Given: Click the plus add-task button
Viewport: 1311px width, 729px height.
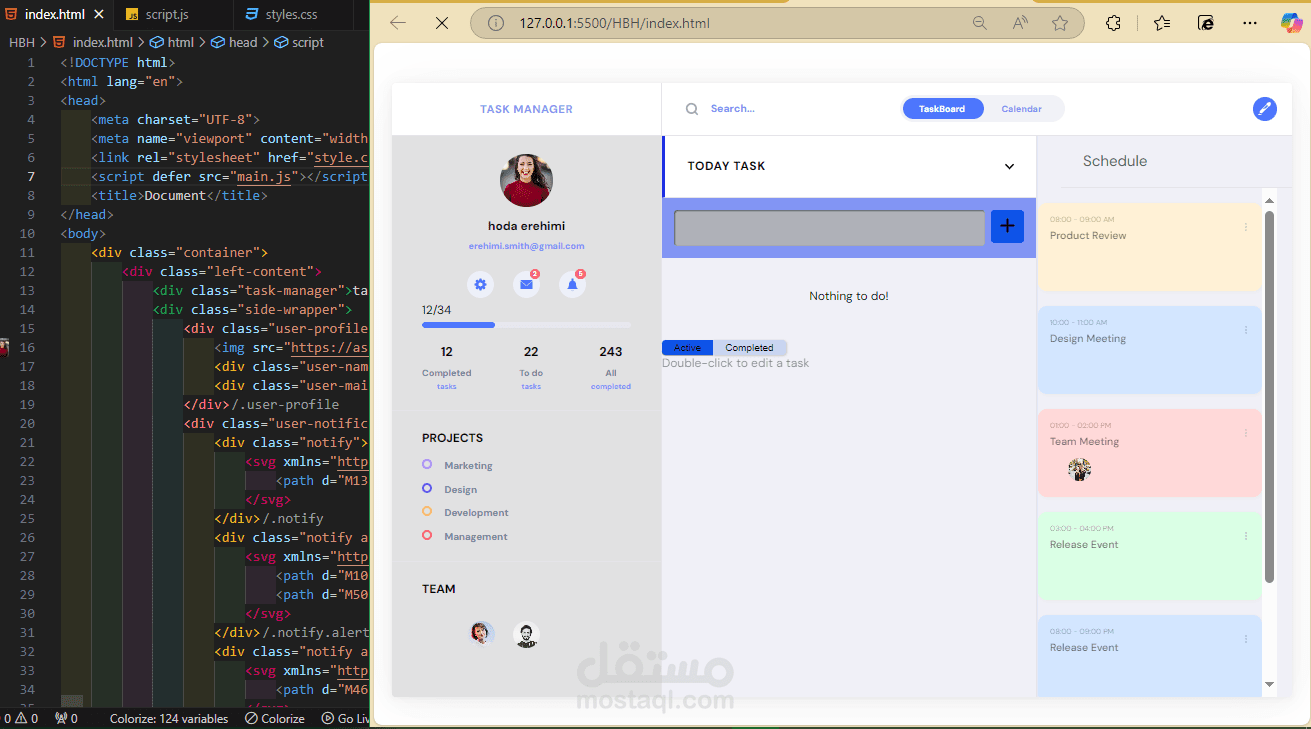Looking at the screenshot, I should [x=1007, y=227].
